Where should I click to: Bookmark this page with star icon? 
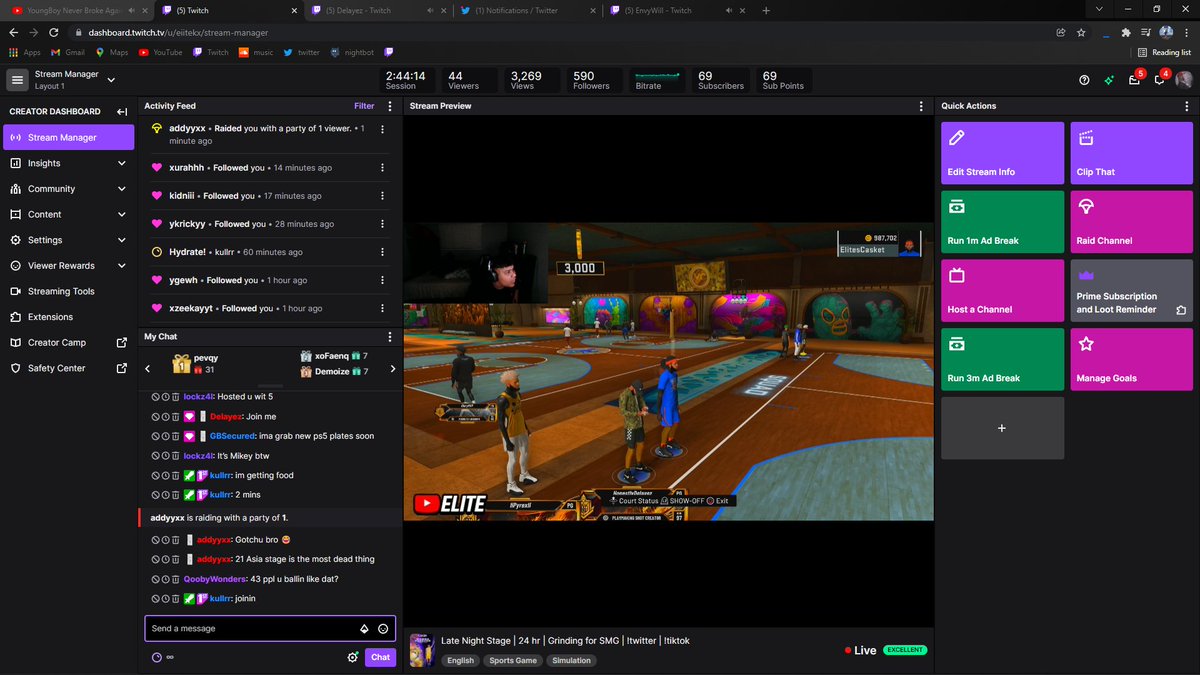pyautogui.click(x=1080, y=32)
